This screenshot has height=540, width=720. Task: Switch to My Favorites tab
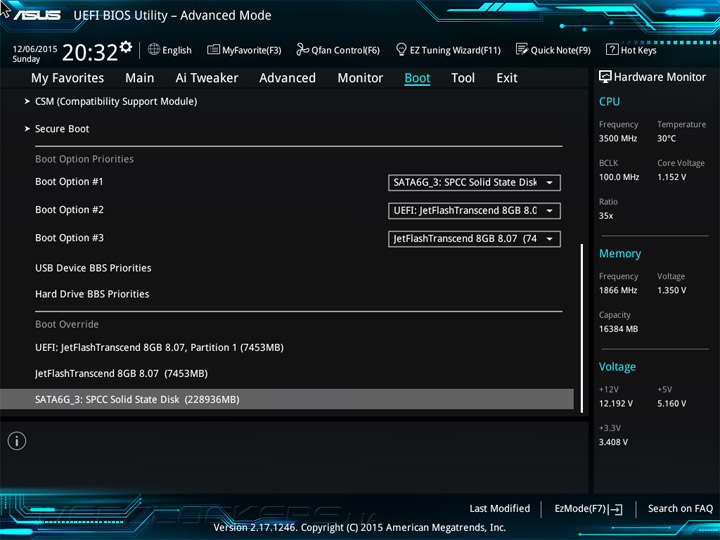[68, 78]
